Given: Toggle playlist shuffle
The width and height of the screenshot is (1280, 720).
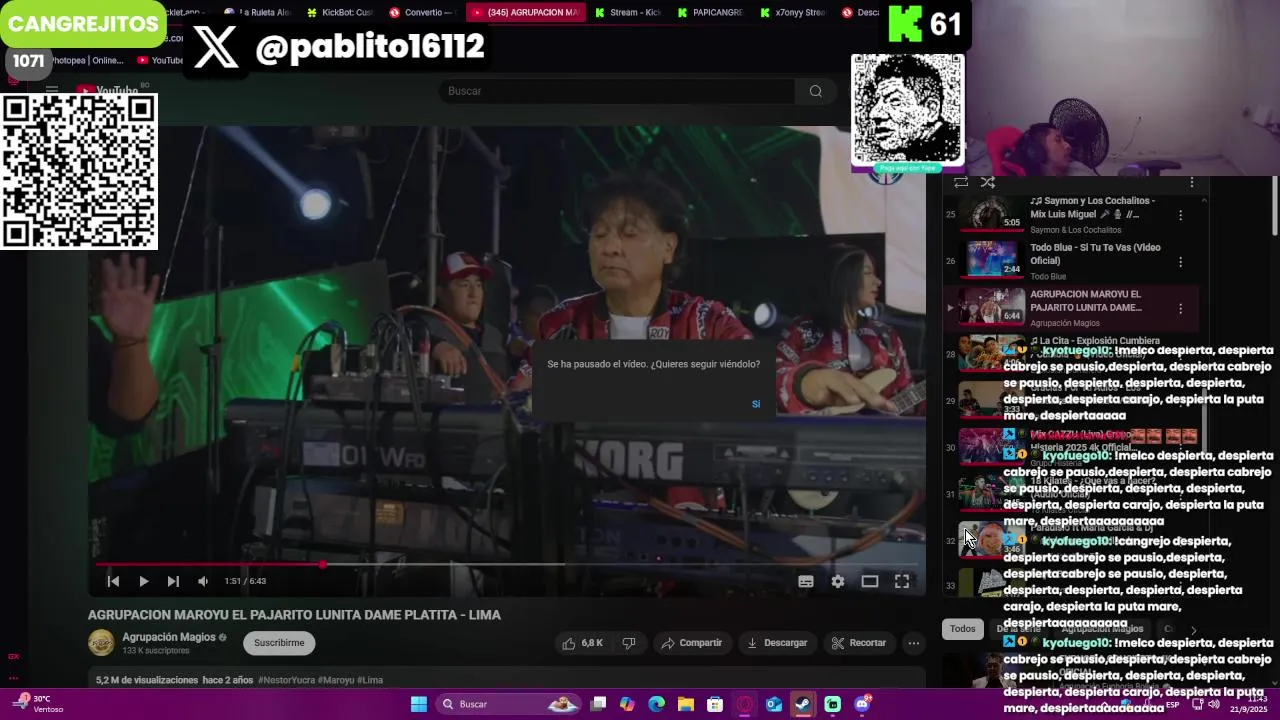Looking at the screenshot, I should [x=988, y=182].
